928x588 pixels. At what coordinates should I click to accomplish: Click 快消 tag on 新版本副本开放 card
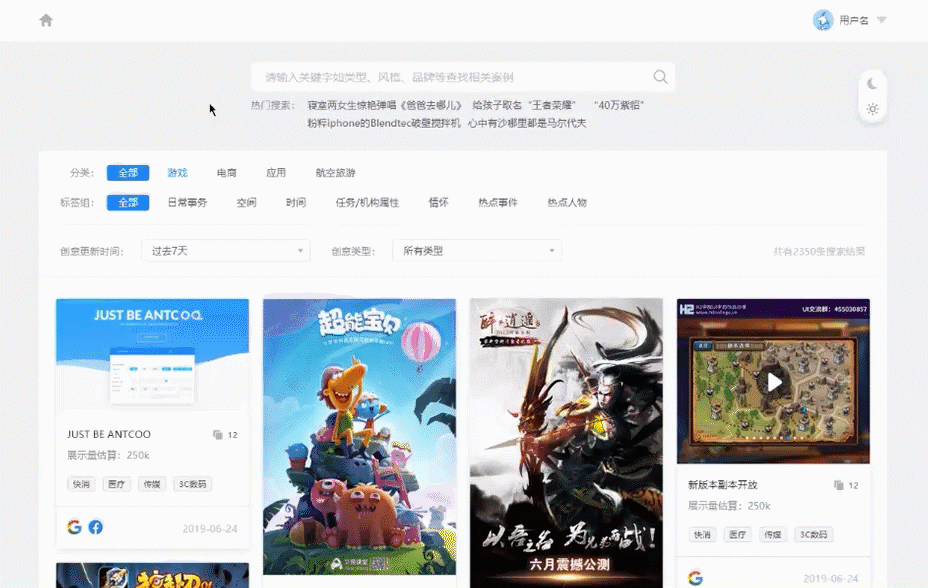click(702, 535)
